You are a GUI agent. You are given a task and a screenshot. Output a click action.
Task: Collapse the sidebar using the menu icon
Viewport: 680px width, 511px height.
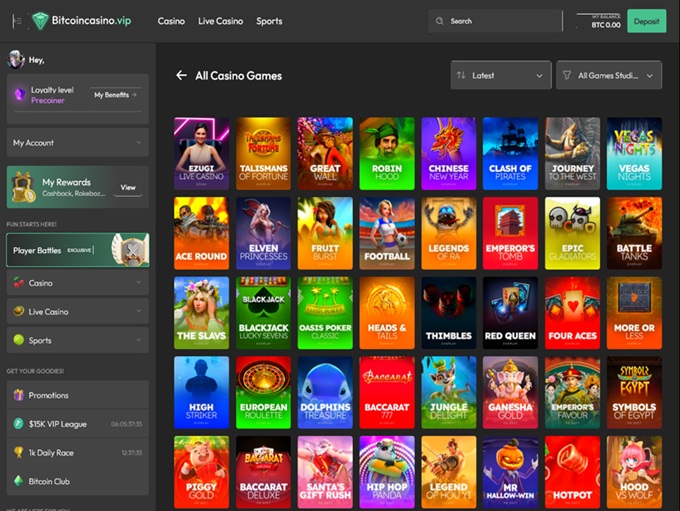pos(16,21)
